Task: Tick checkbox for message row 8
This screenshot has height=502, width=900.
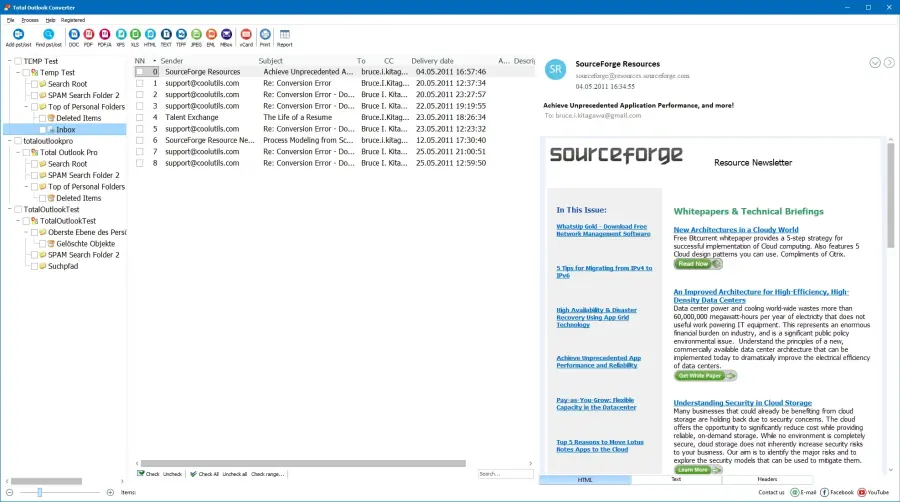Action: click(x=139, y=163)
